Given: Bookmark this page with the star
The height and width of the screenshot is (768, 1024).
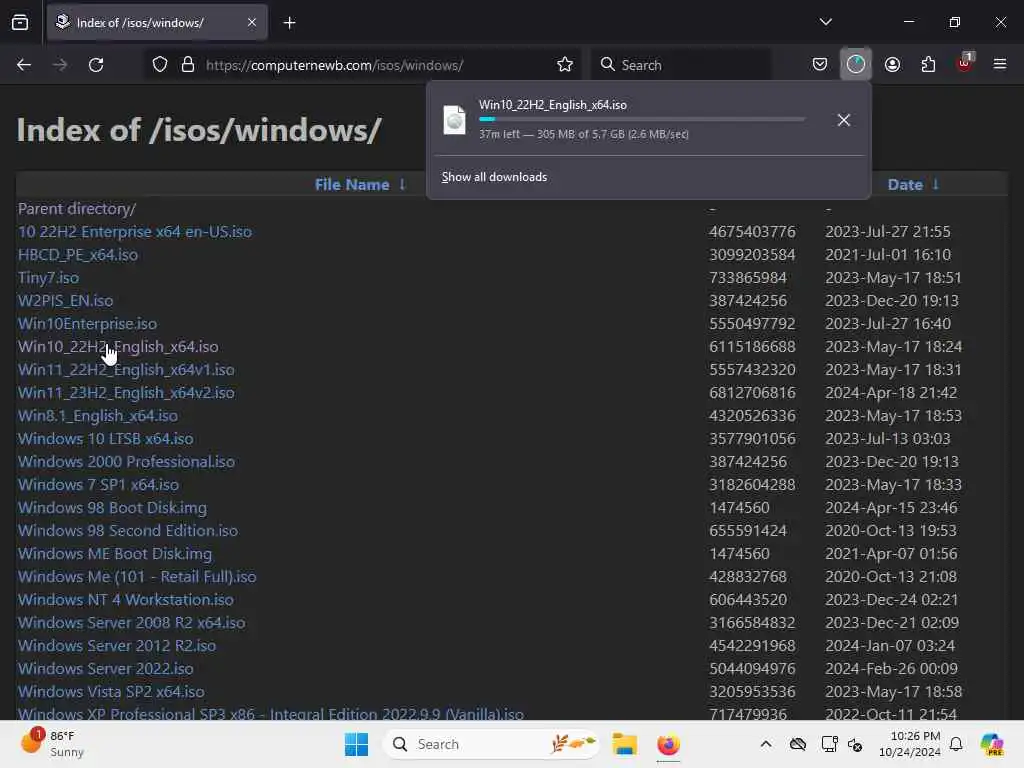Looking at the screenshot, I should (x=565, y=65).
